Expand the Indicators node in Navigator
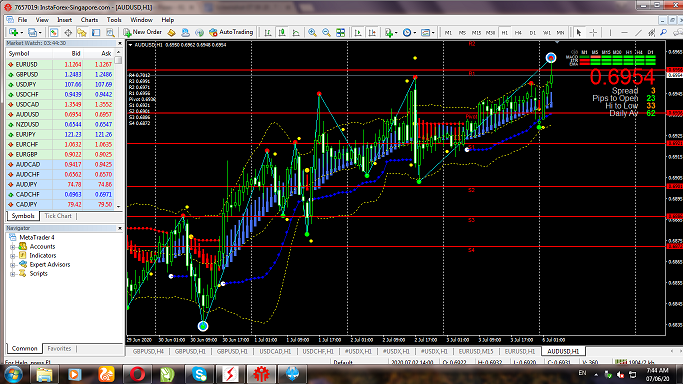Screen dimensions: 683x384 tap(13, 256)
